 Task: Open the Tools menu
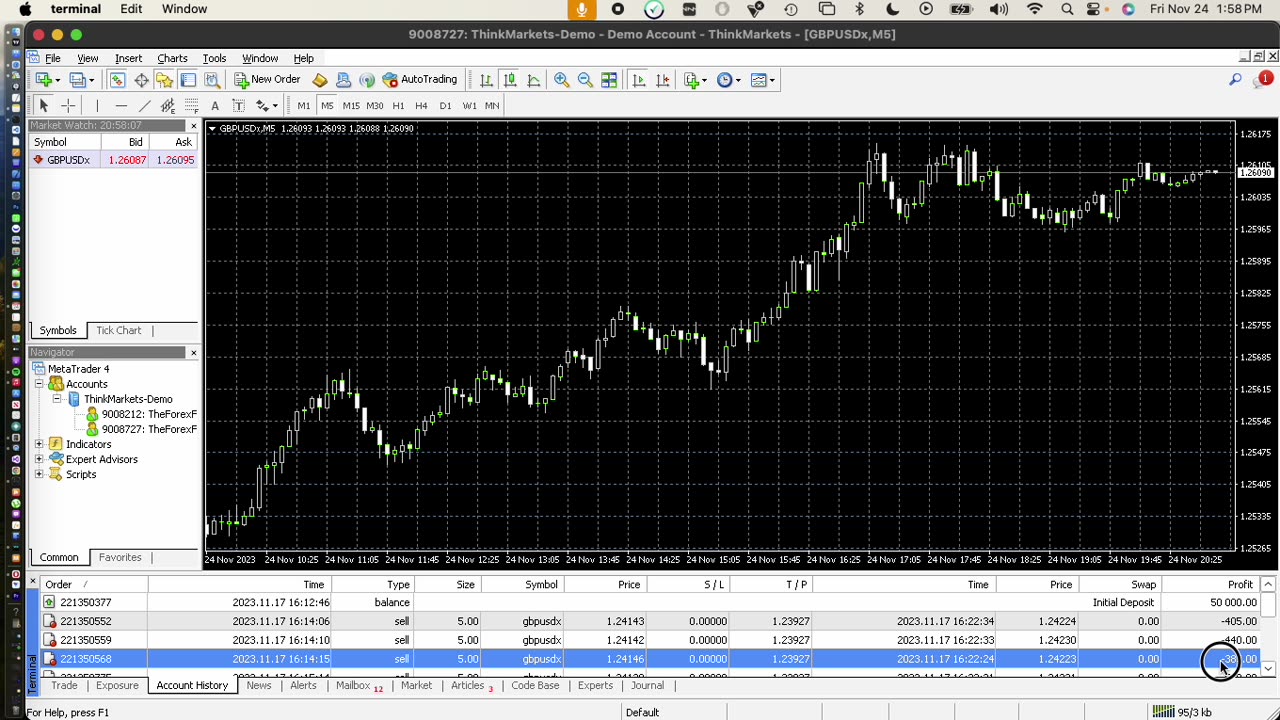click(214, 58)
